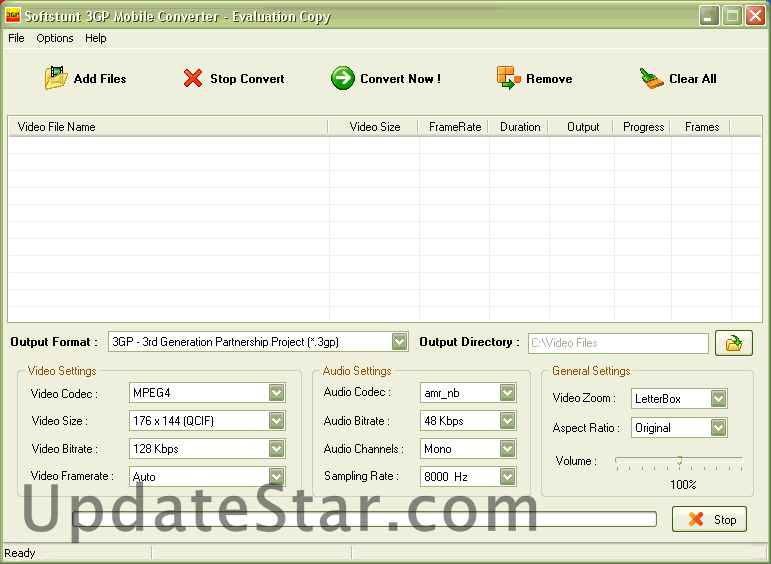Viewport: 771px width, 564px height.
Task: Open the Options menu
Action: 55,38
